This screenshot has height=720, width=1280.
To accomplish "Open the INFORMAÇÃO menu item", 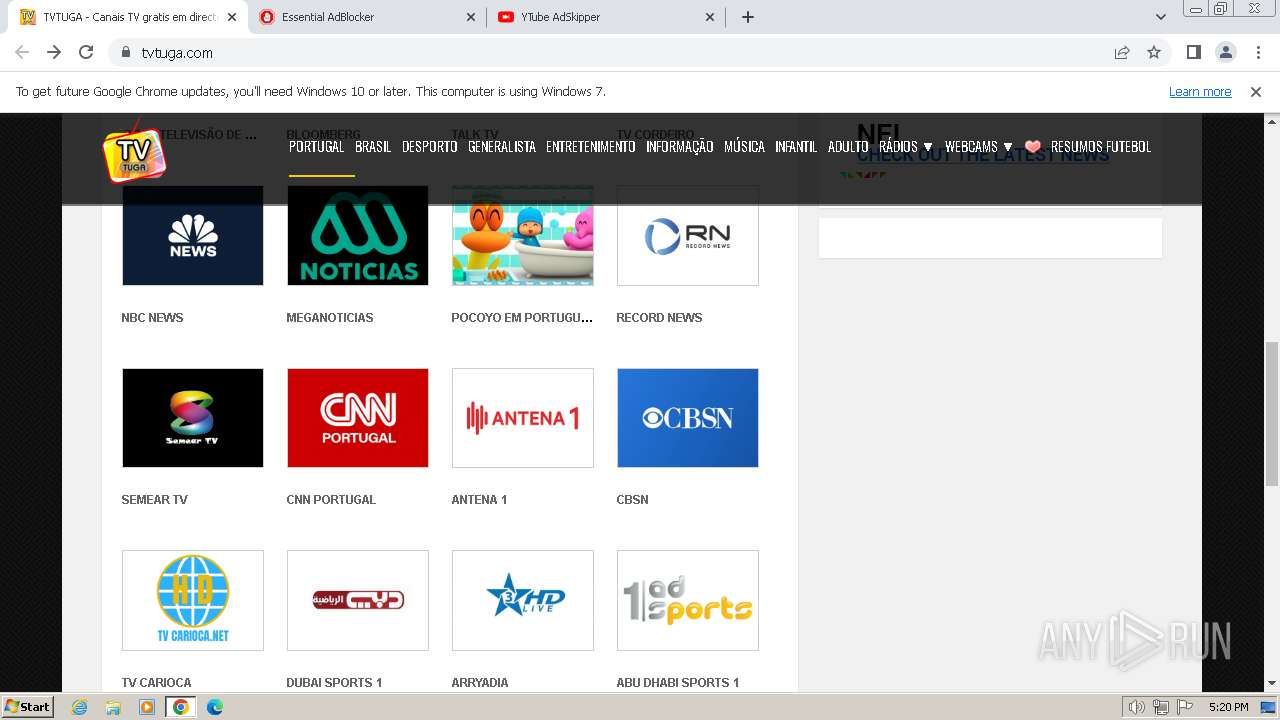I will tap(680, 147).
